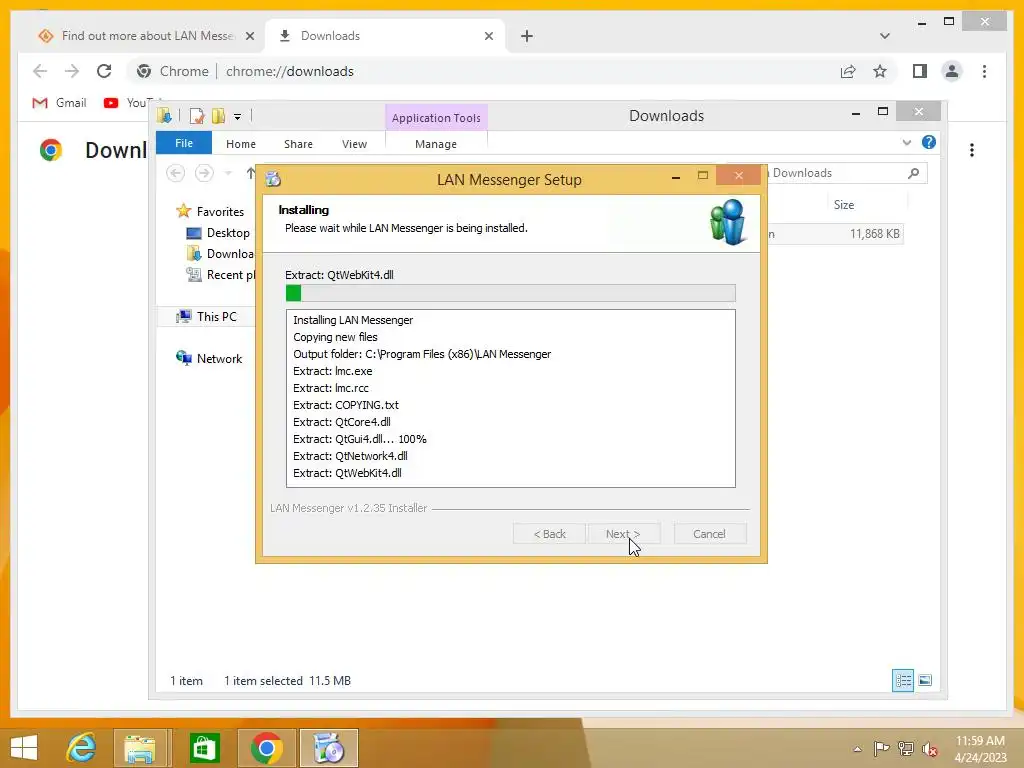Click the muted volume tray icon
This screenshot has width=1024, height=768.
[929, 749]
